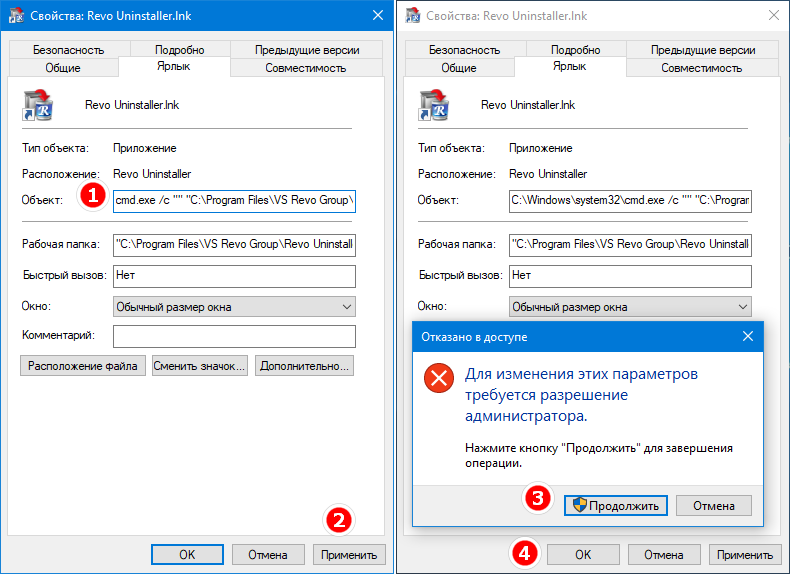Click the Приложение value in the left window
Image resolution: width=790 pixels, height=574 pixels.
tap(145, 148)
